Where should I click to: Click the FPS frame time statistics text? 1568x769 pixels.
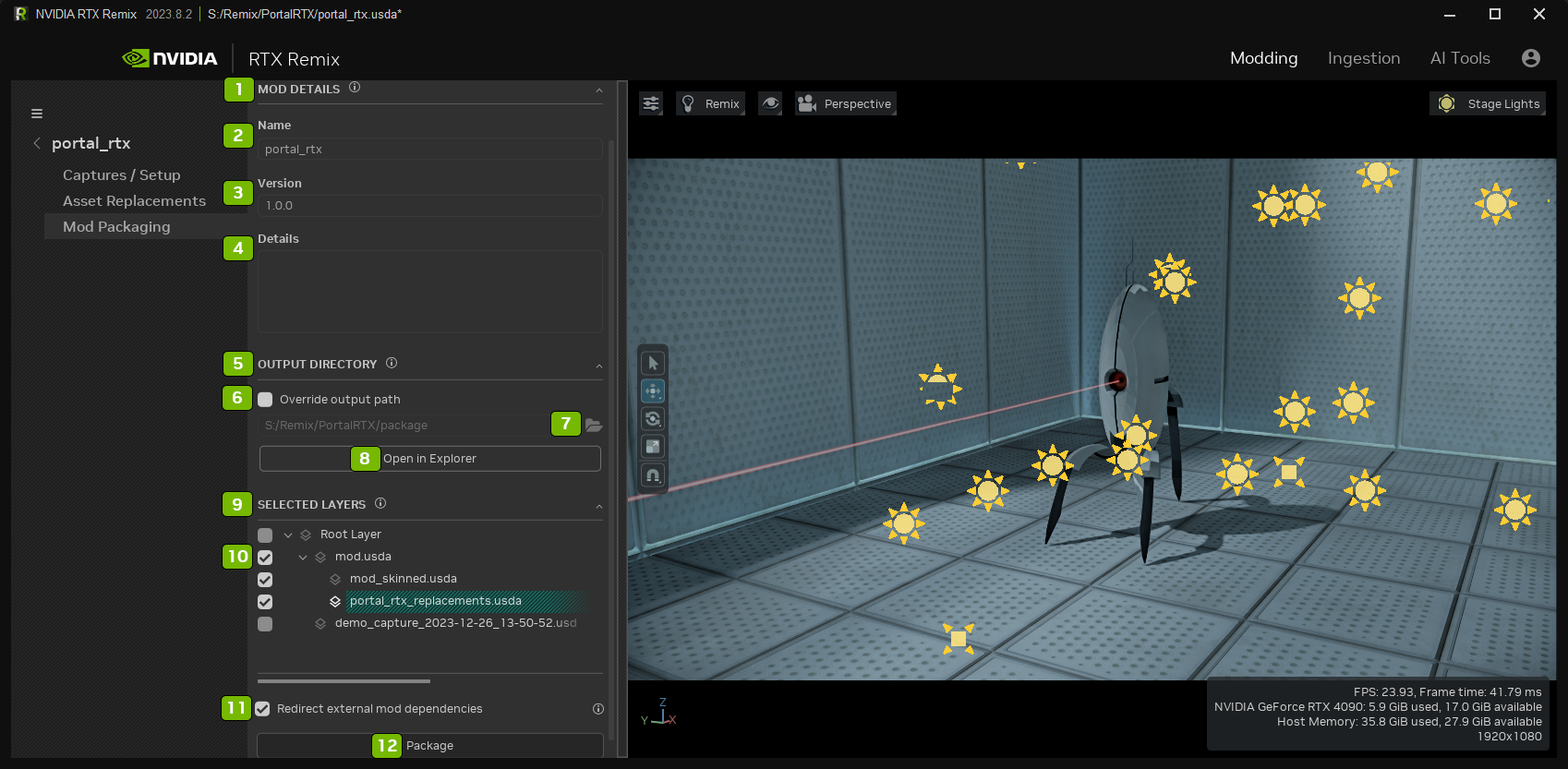(1448, 692)
